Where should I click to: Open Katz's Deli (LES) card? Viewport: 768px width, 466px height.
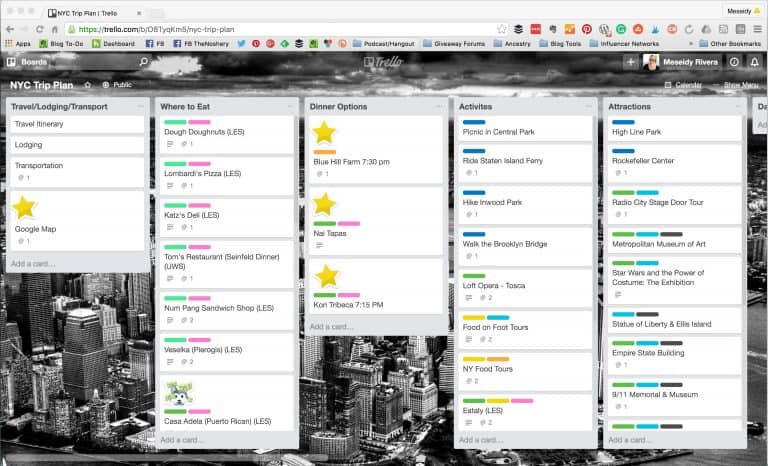point(227,218)
